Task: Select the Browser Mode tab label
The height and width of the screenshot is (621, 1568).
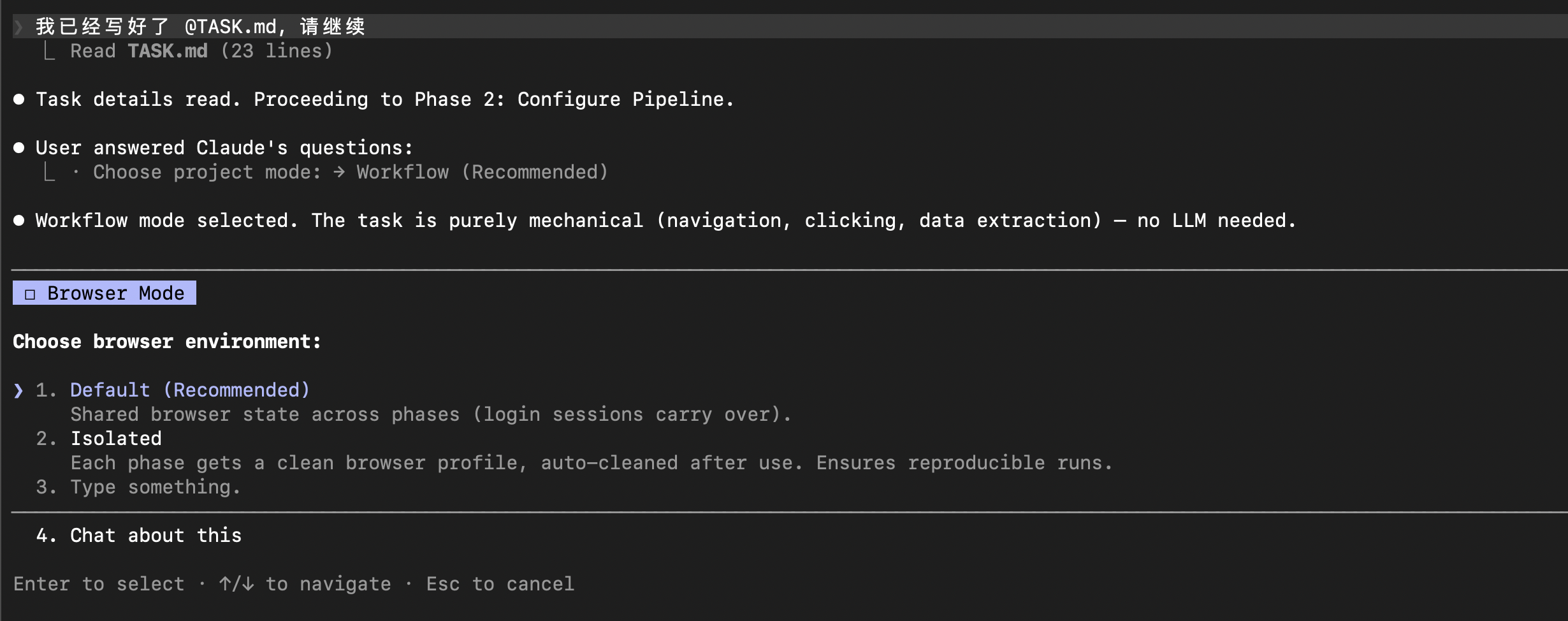Action: [115, 293]
